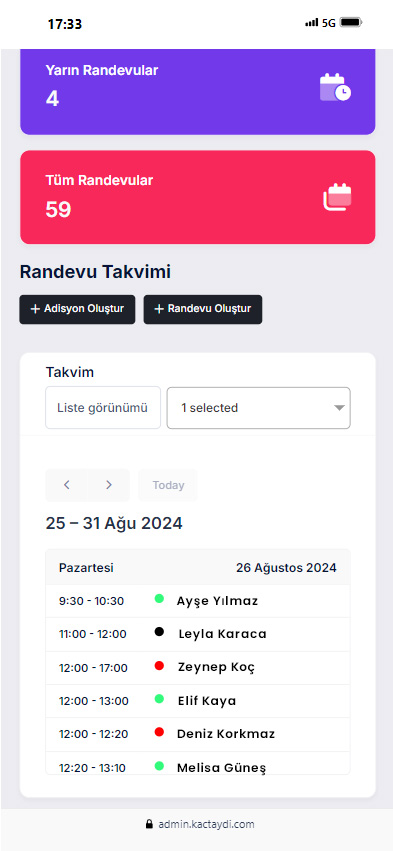Select the Pazartesi 26 Ağustos 2024 header
The image size is (393, 851).
pos(198,568)
